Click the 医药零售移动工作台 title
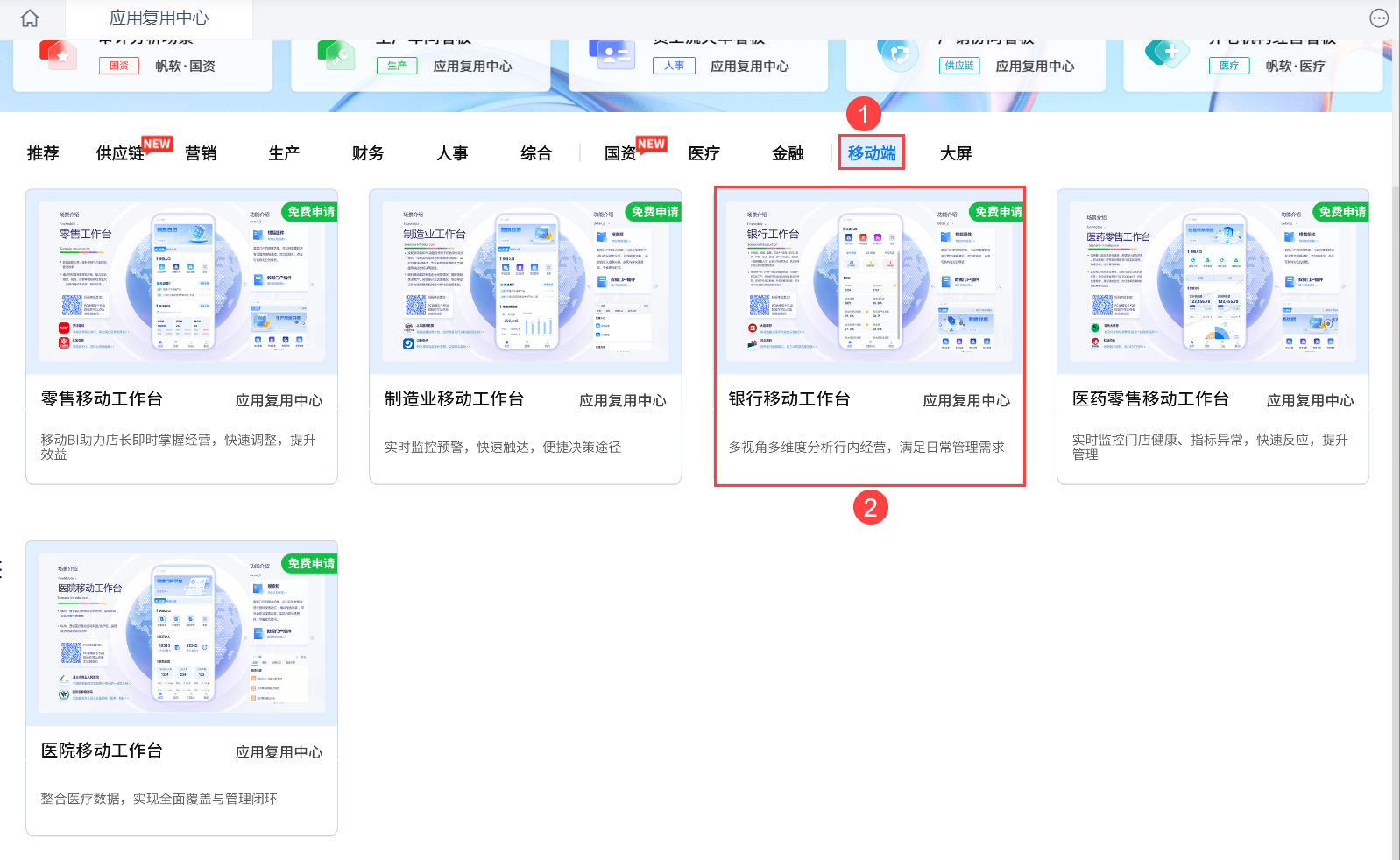The height and width of the screenshot is (860, 1400). tap(1150, 399)
